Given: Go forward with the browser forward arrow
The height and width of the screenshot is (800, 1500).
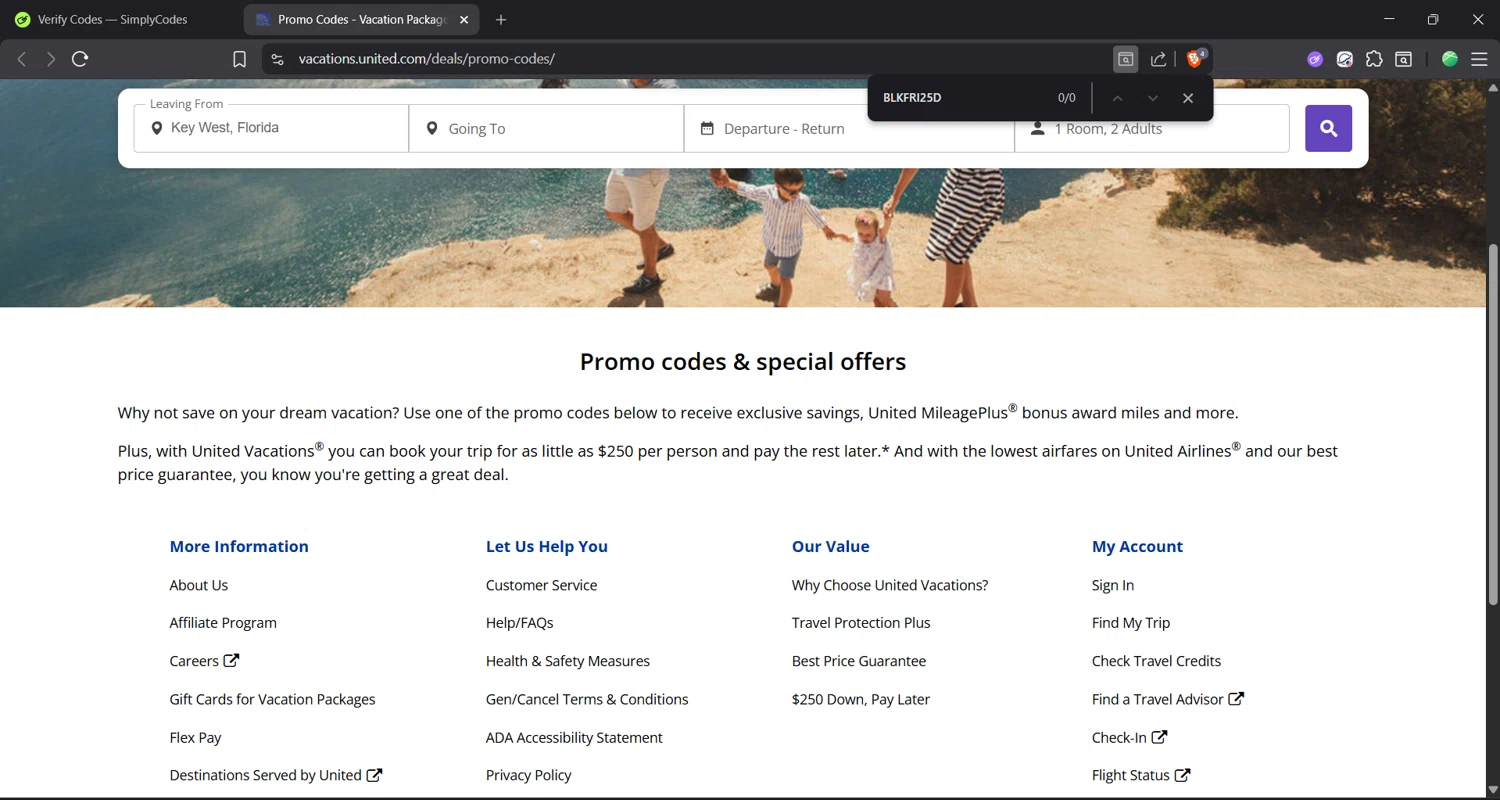Looking at the screenshot, I should click(51, 59).
